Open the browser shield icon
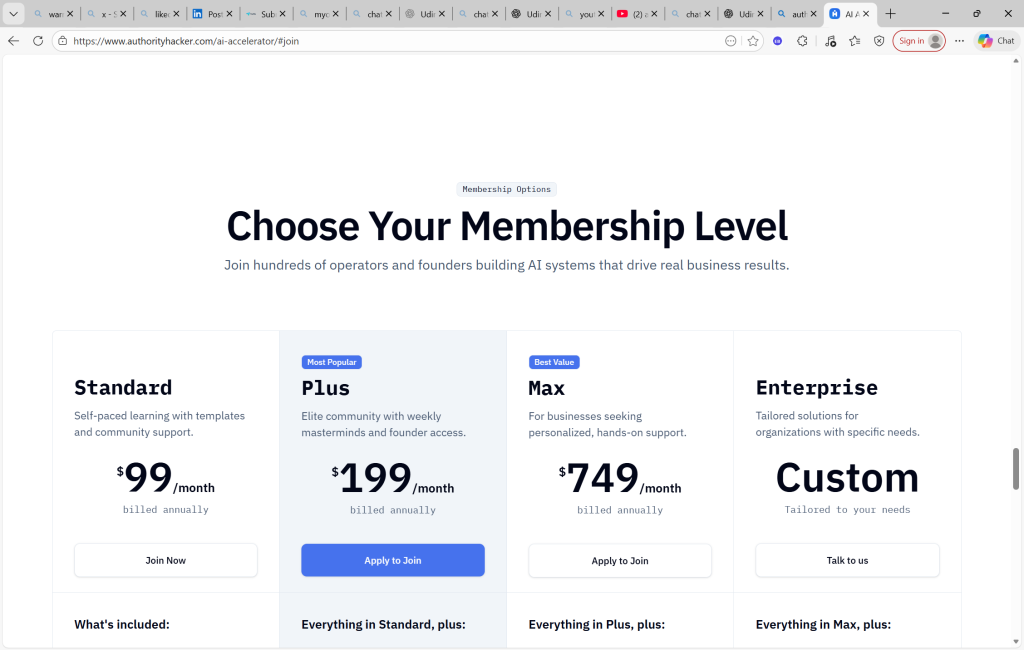The image size is (1024, 650). coord(879,41)
